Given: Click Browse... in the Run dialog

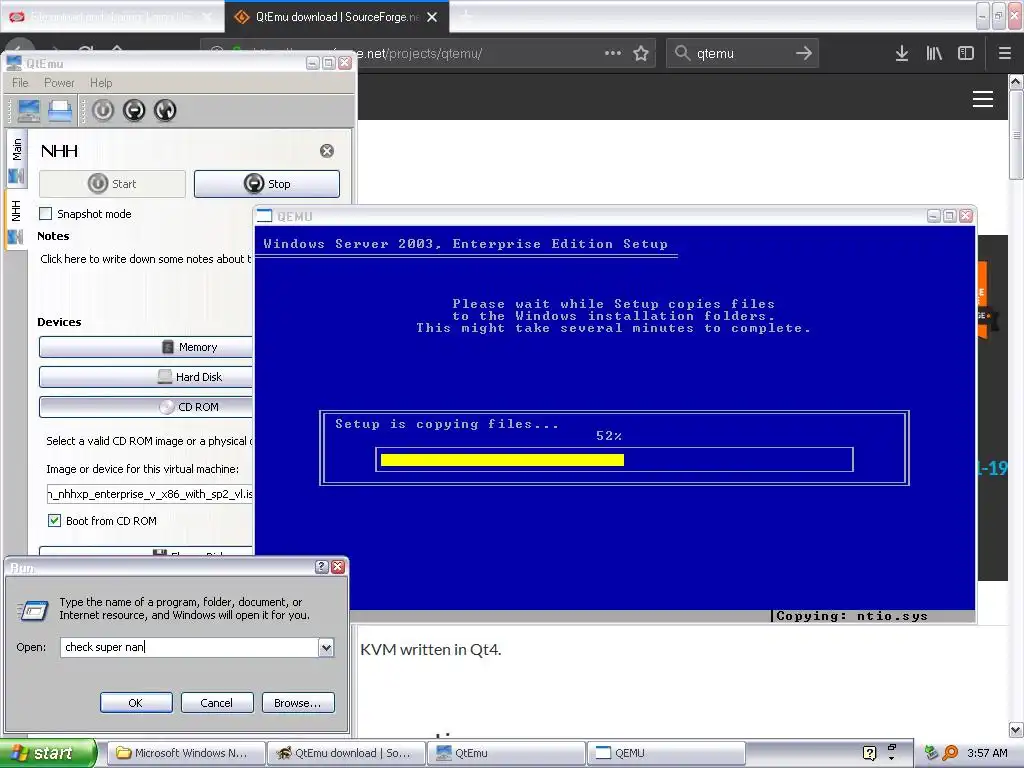Looking at the screenshot, I should point(298,703).
